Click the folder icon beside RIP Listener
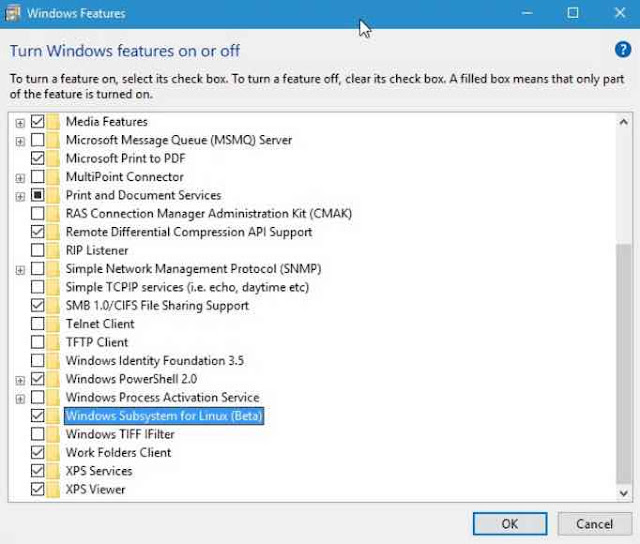Image resolution: width=640 pixels, height=544 pixels. tap(53, 250)
